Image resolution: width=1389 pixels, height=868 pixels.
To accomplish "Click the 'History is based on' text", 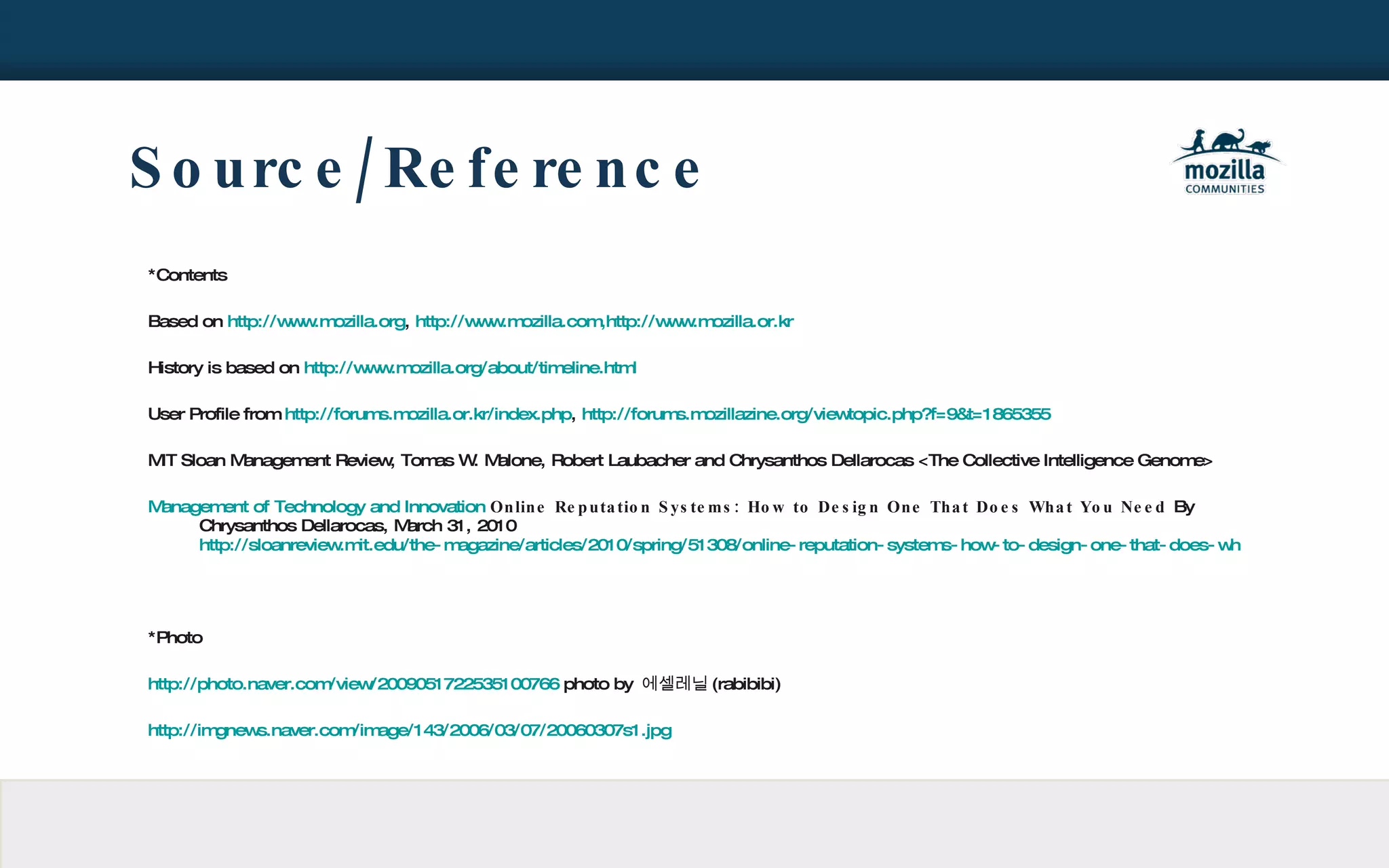I will point(224,368).
